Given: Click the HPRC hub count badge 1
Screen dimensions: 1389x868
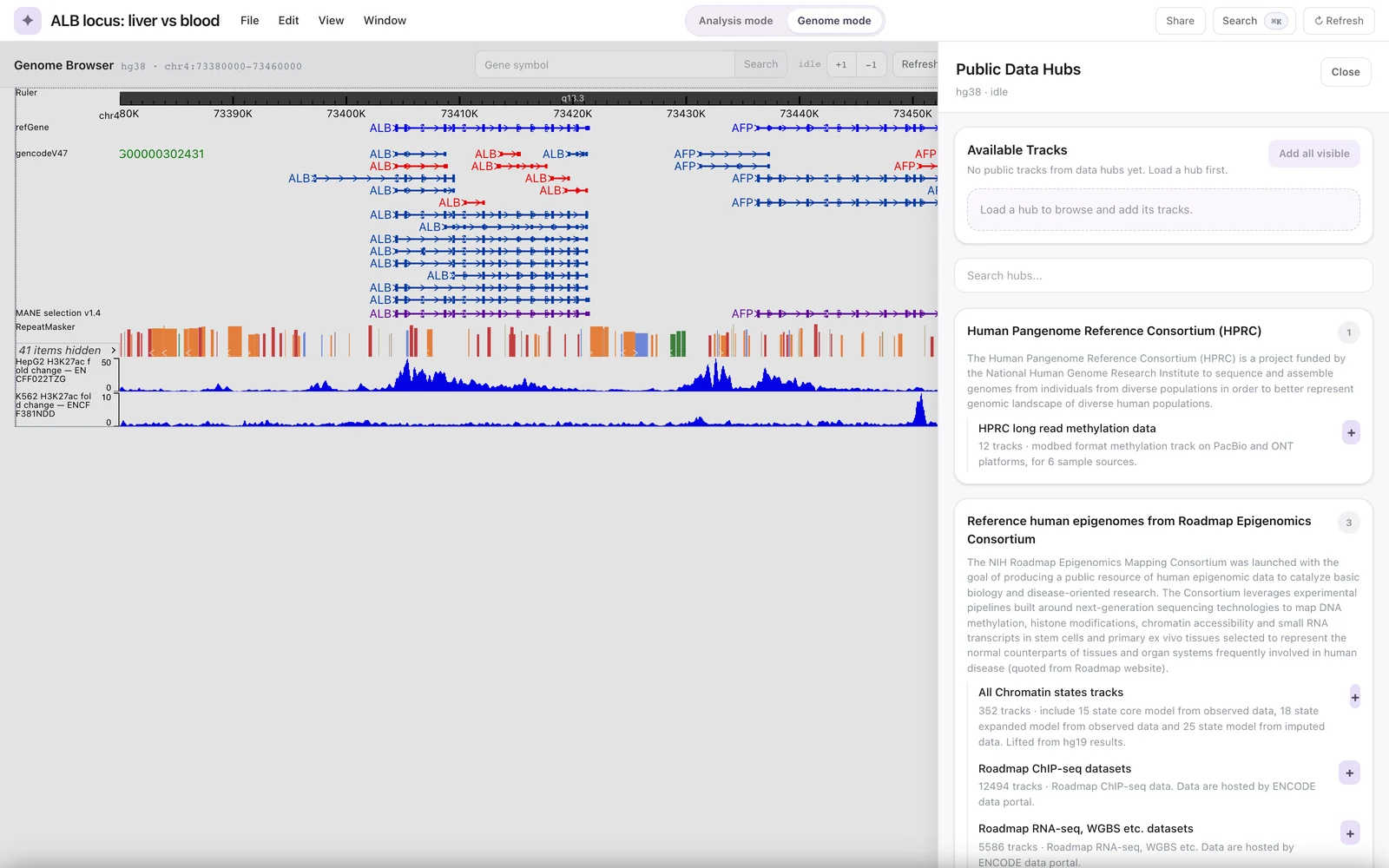Looking at the screenshot, I should click(1348, 332).
